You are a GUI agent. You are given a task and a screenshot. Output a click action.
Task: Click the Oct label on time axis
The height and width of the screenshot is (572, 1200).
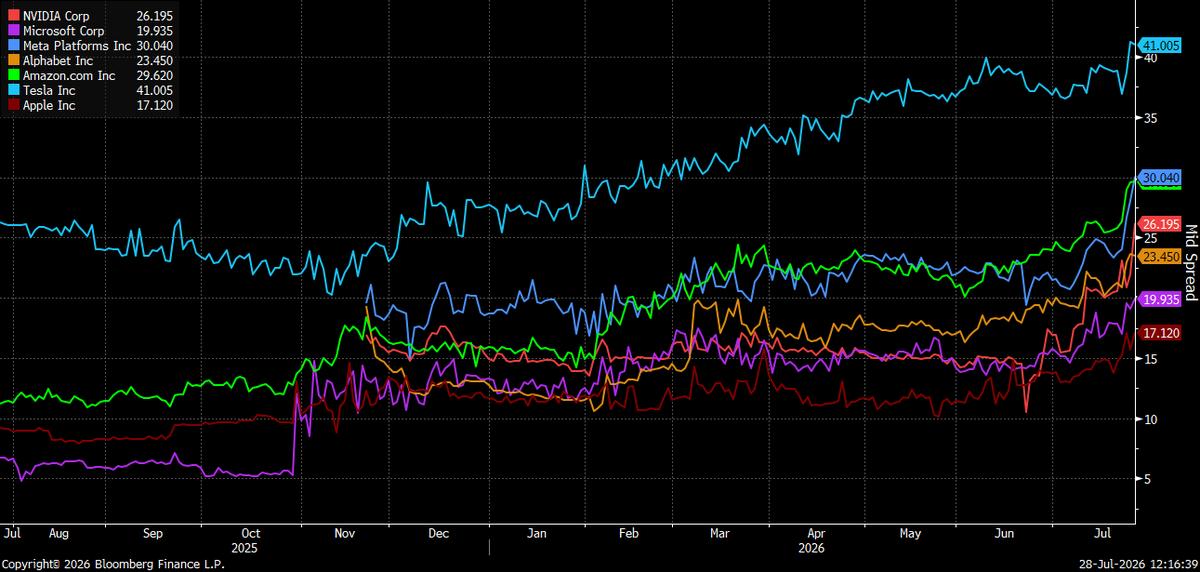click(252, 534)
